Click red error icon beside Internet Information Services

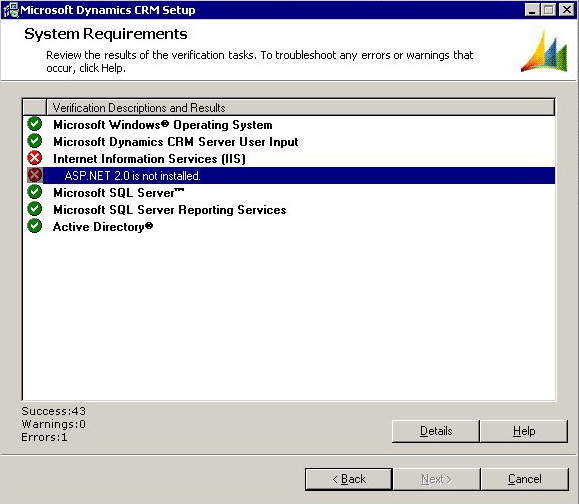(x=35, y=158)
